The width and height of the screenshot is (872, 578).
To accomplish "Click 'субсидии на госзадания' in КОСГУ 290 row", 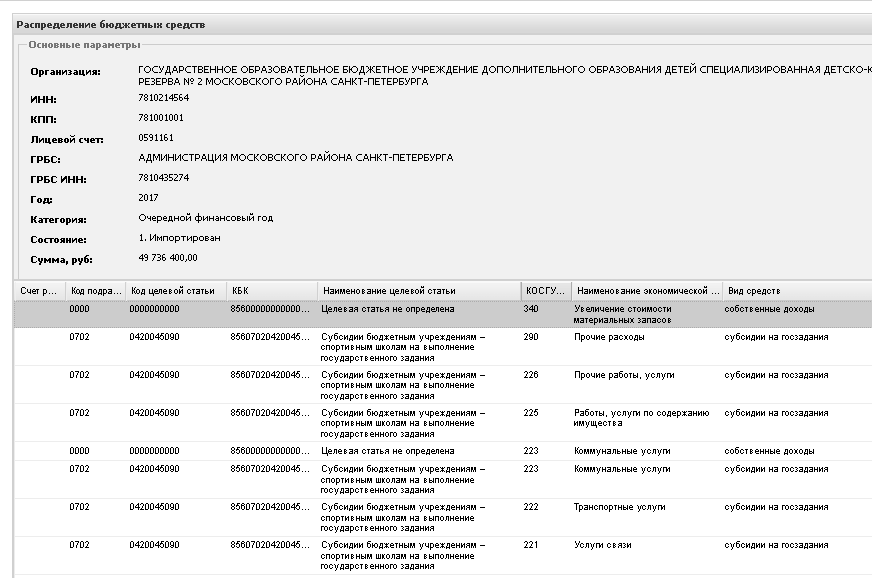I will point(776,337).
